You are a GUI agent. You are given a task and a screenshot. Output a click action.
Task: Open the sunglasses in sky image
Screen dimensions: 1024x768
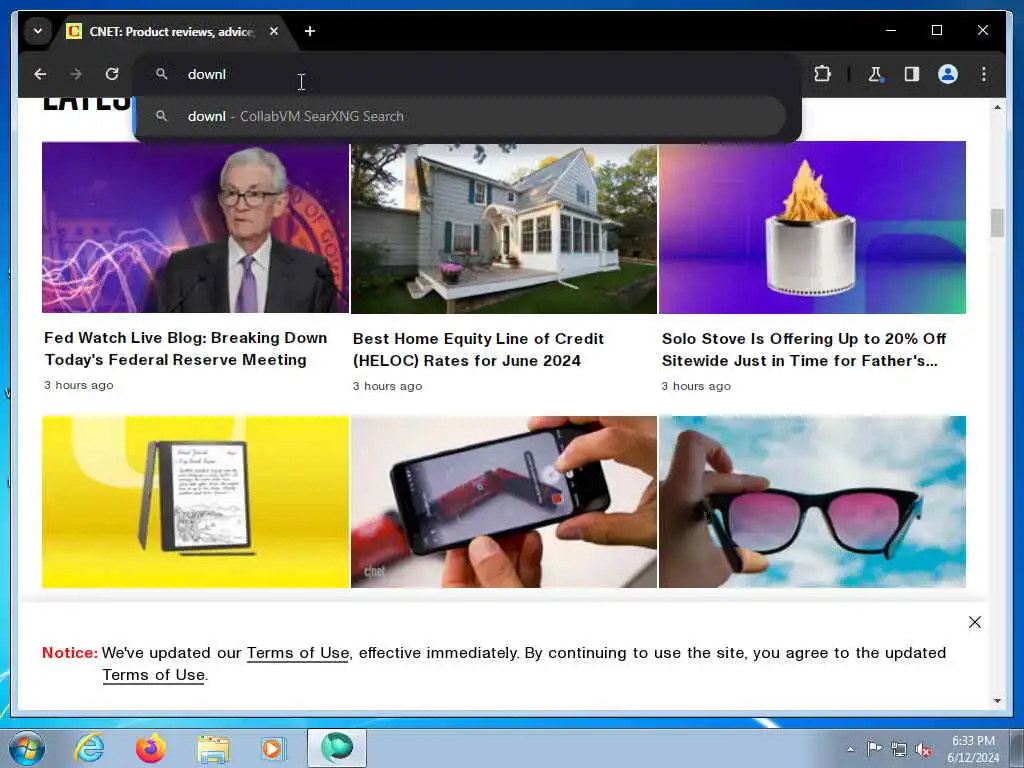(812, 502)
